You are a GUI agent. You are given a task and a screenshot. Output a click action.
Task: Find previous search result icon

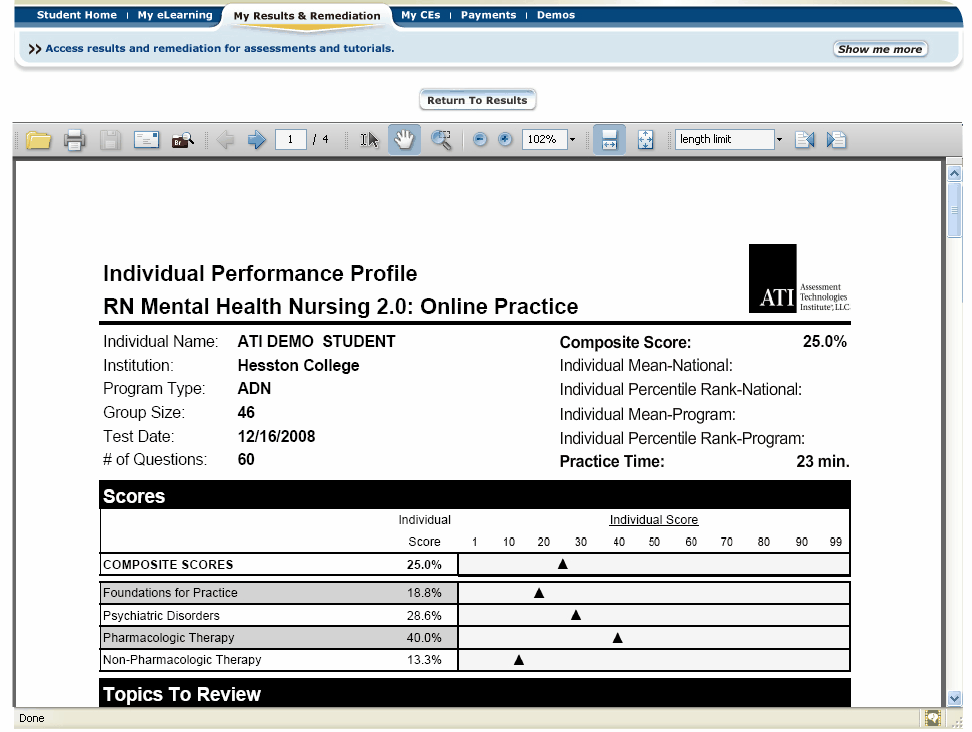805,140
